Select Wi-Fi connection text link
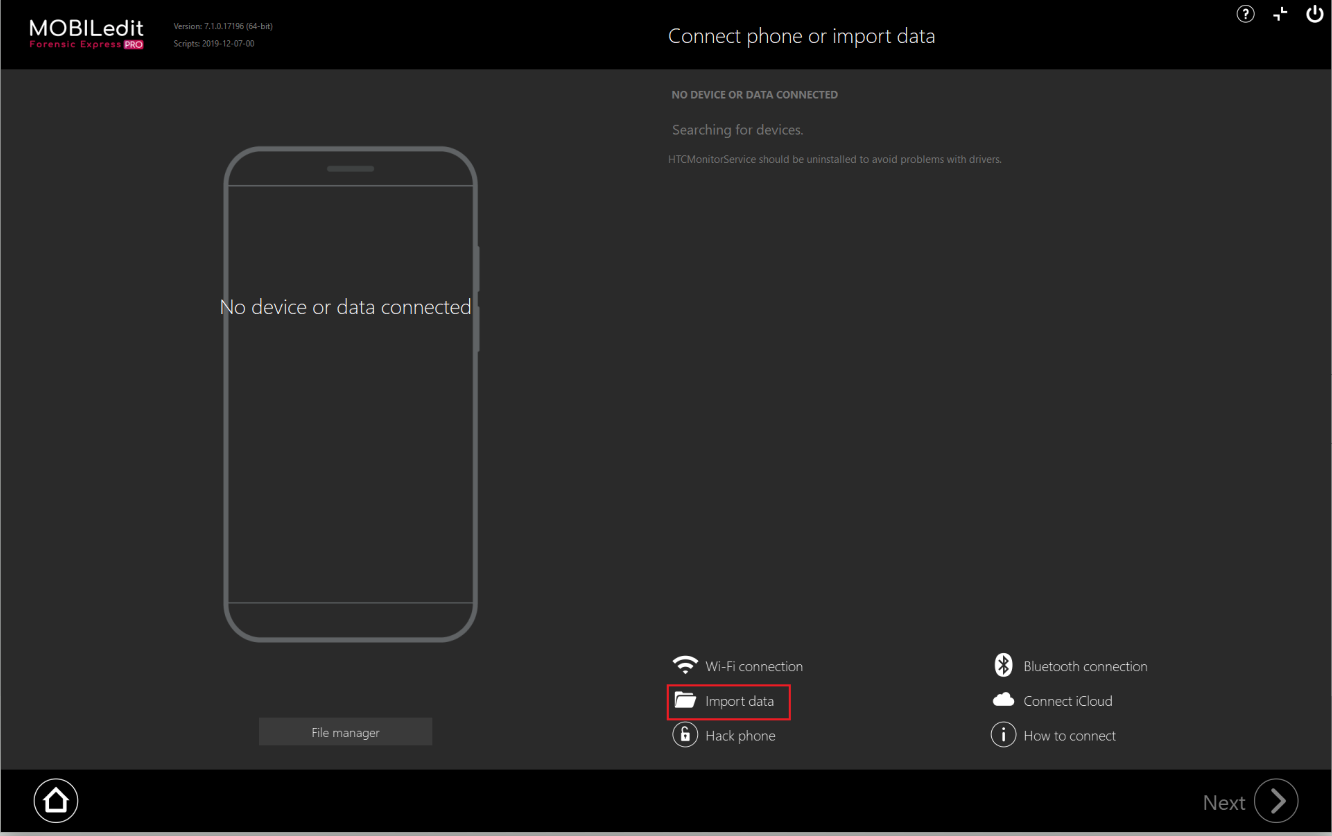The height and width of the screenshot is (836, 1332). [x=754, y=667]
